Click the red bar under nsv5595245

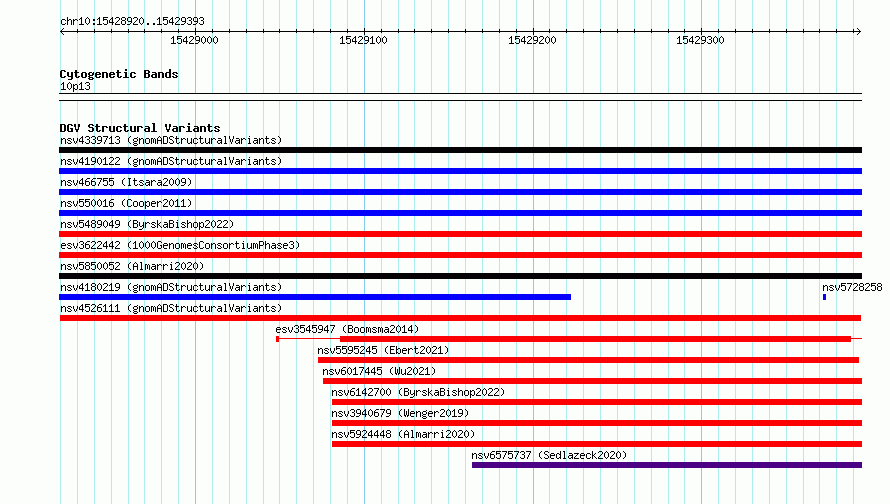pos(589,360)
